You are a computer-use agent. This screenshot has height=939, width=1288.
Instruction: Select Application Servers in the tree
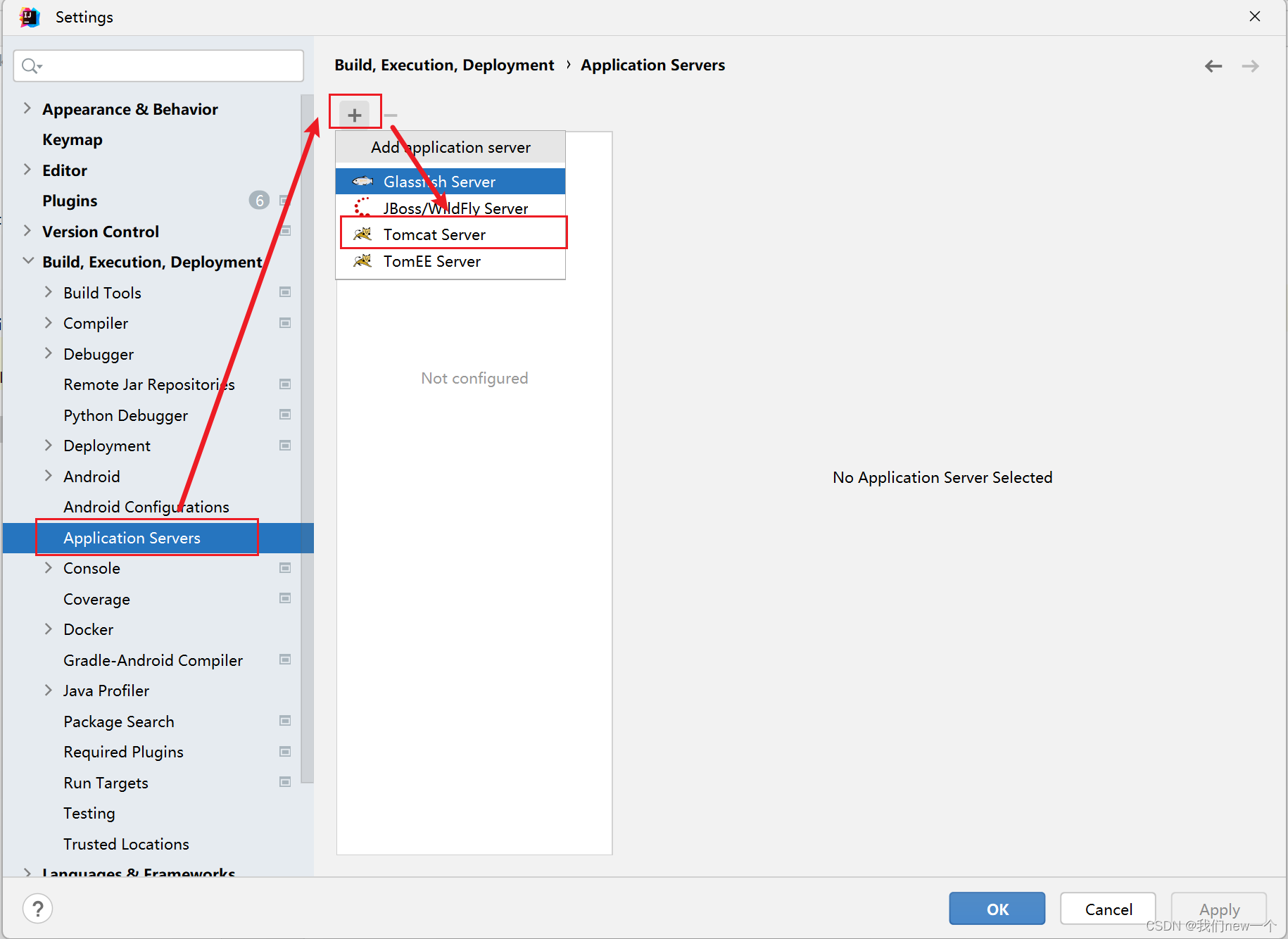coord(158,538)
